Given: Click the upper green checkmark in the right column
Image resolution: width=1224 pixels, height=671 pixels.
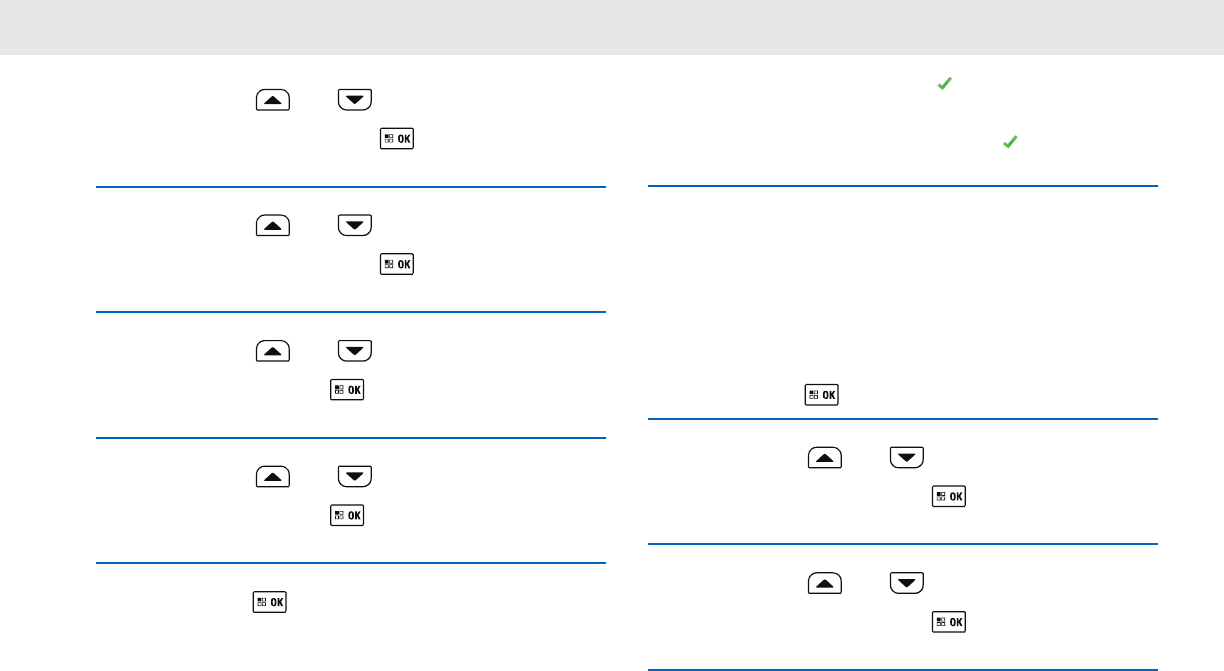Looking at the screenshot, I should coord(942,87).
